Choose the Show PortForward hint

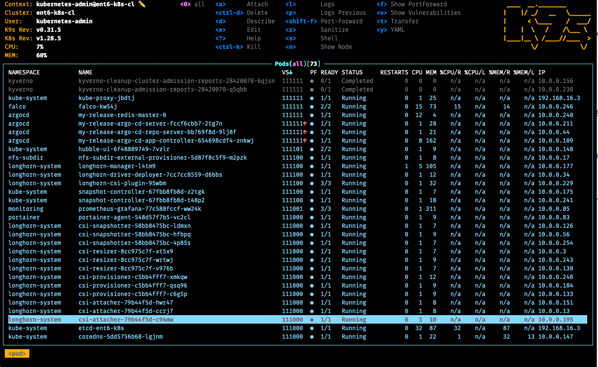tap(412, 4)
